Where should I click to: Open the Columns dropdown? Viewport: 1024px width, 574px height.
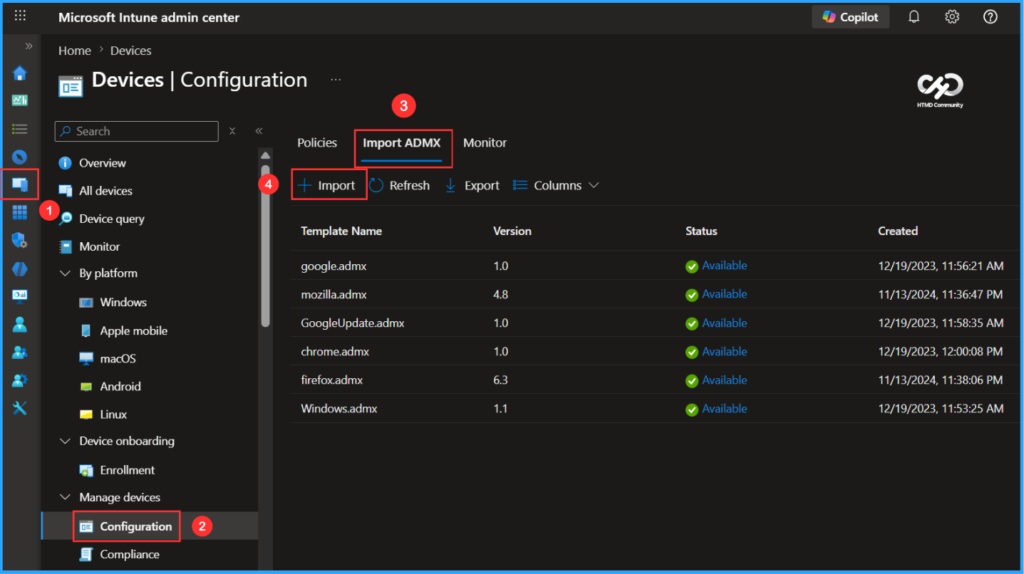tap(556, 185)
